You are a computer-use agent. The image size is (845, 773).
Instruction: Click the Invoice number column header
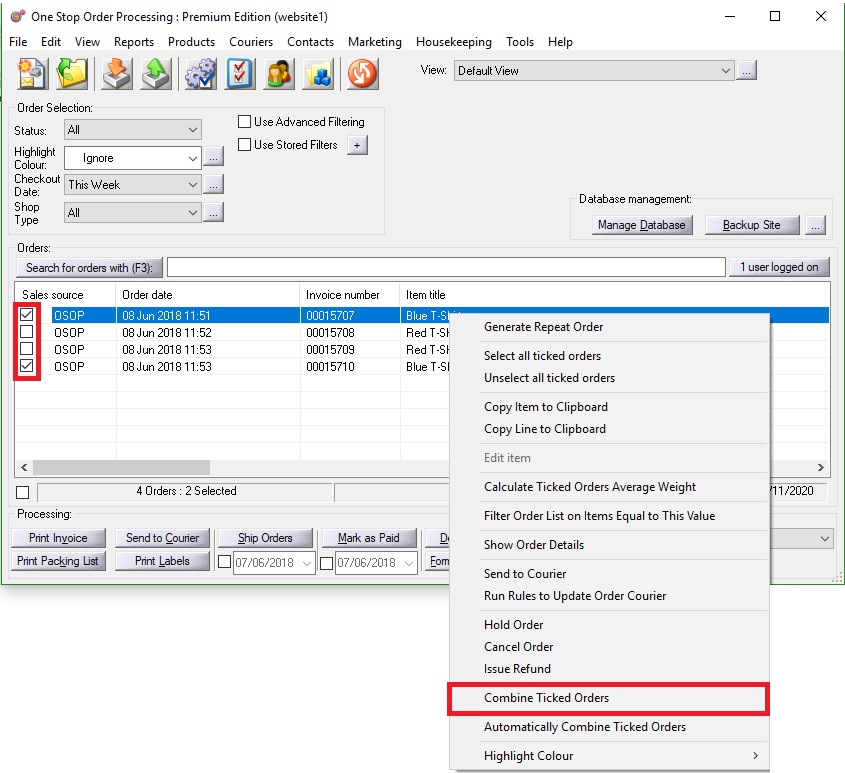coord(350,294)
